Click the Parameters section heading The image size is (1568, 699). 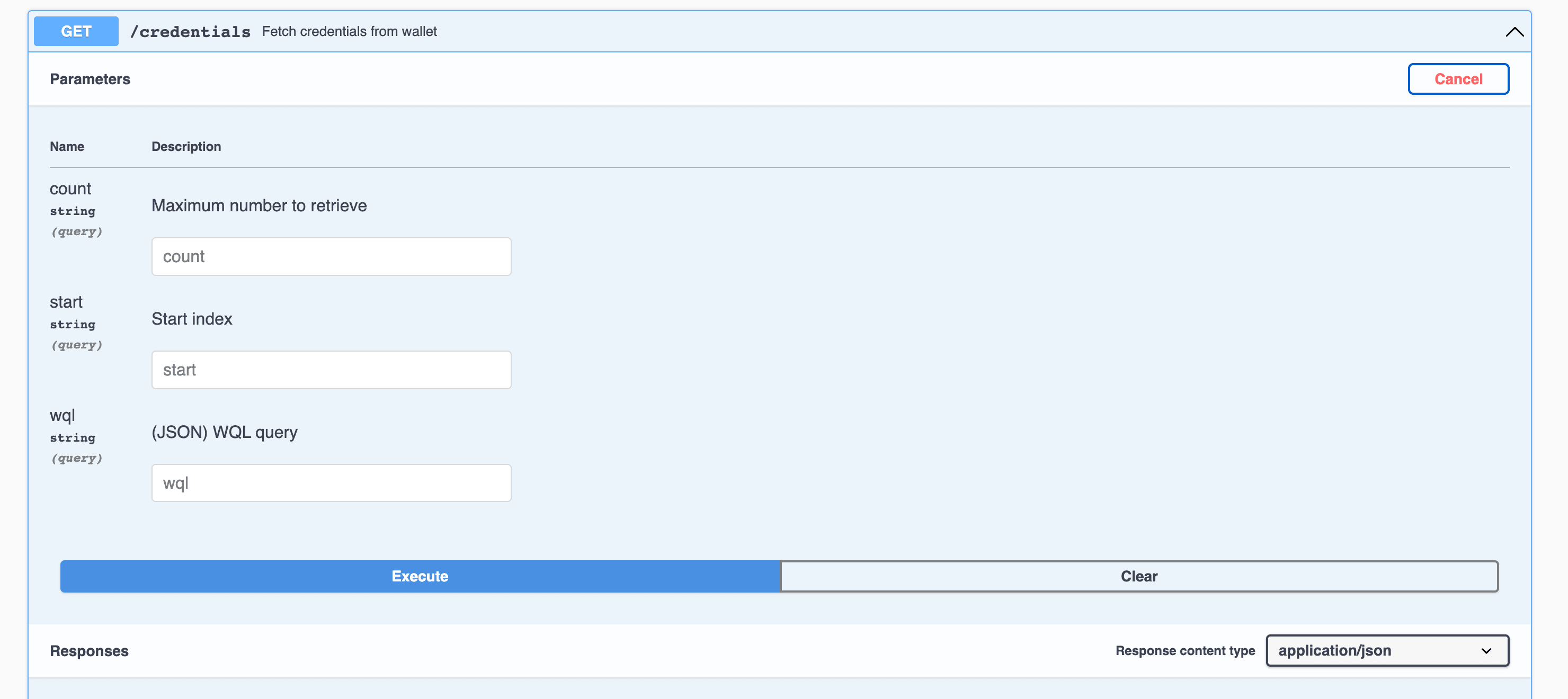[90, 78]
